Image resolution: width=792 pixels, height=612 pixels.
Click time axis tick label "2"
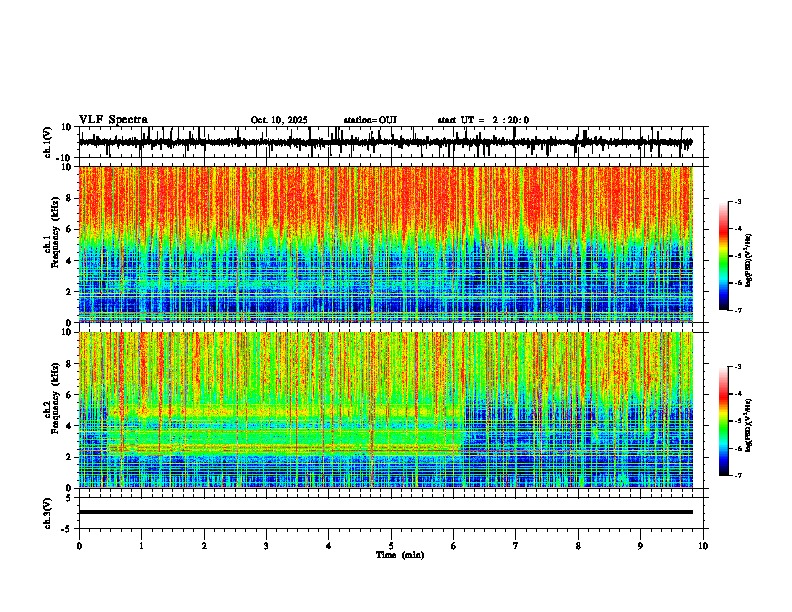pyautogui.click(x=204, y=546)
